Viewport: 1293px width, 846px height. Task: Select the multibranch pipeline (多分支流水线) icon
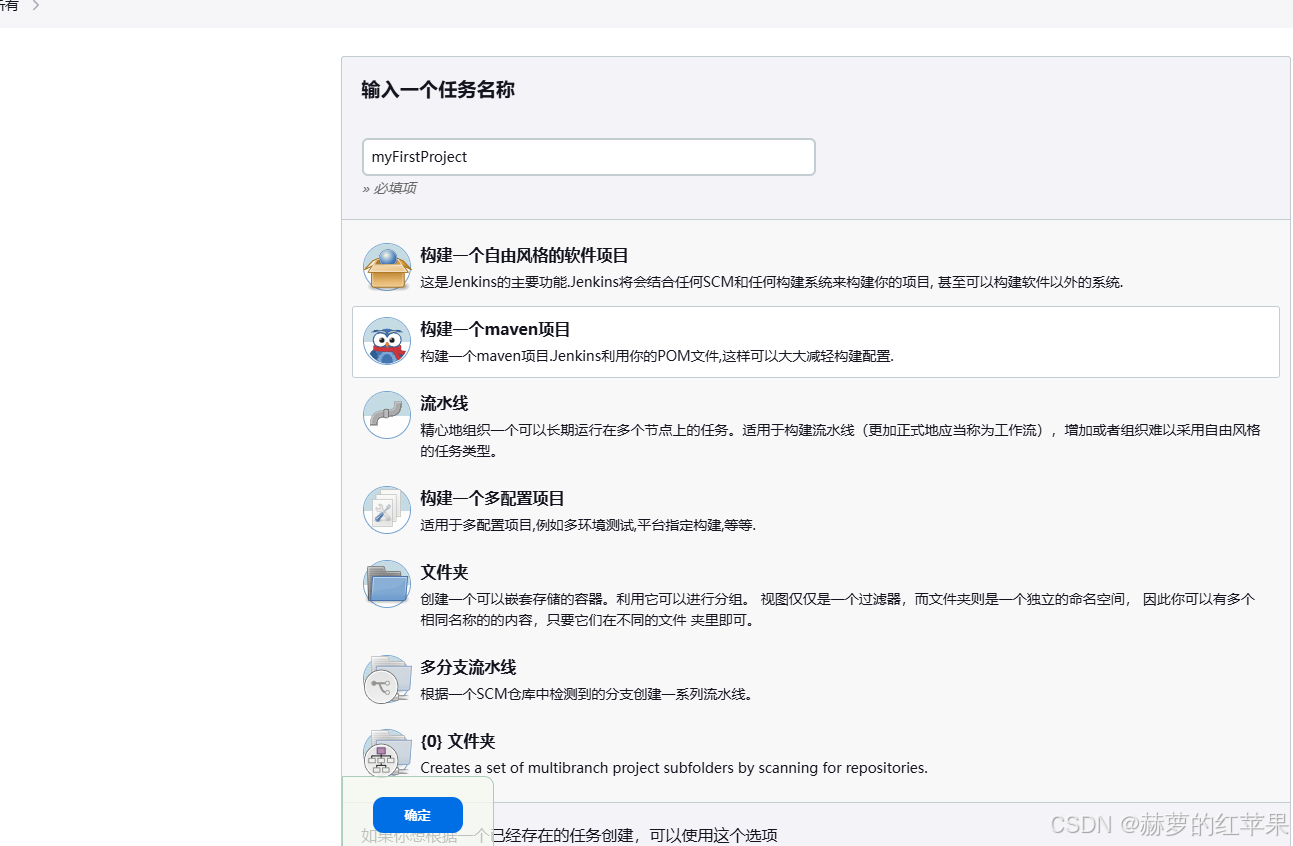(x=386, y=679)
